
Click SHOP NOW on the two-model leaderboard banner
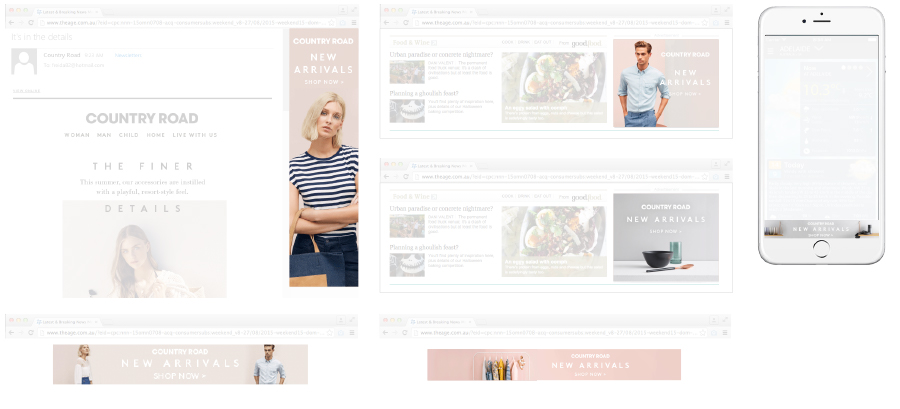tap(180, 376)
